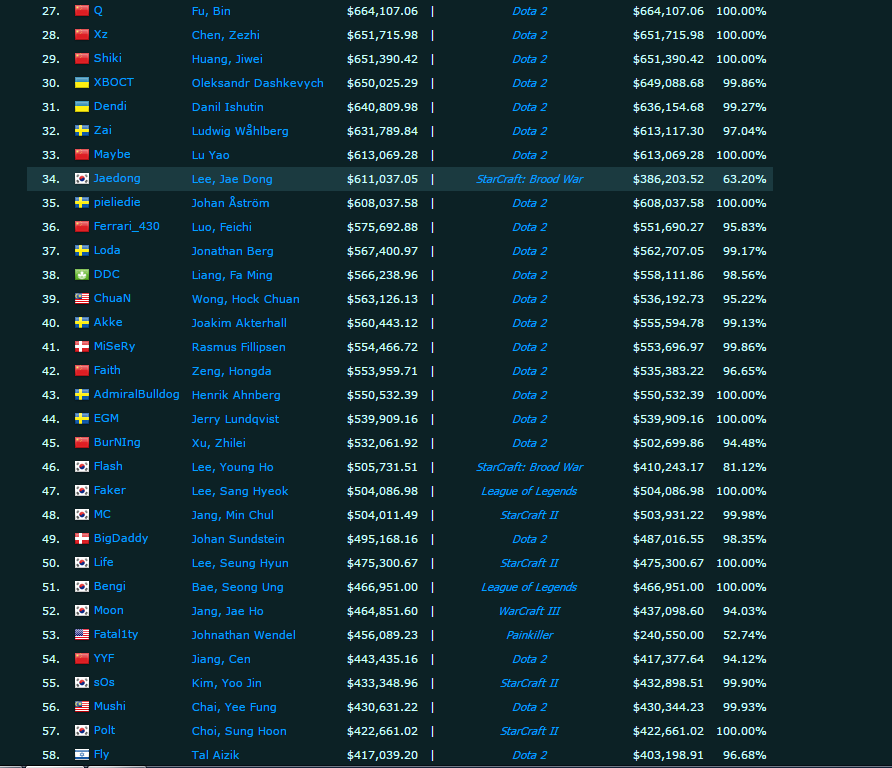Click the China flag next to Q

click(x=82, y=11)
